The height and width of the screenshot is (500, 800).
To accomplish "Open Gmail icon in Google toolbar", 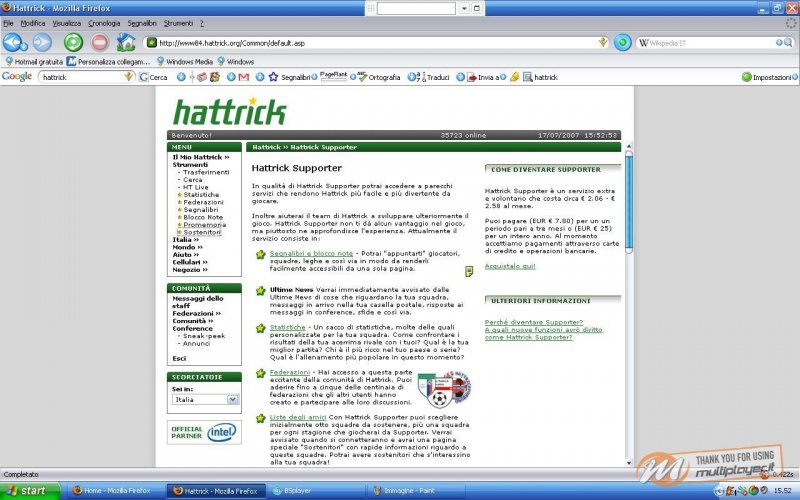I will [x=243, y=77].
